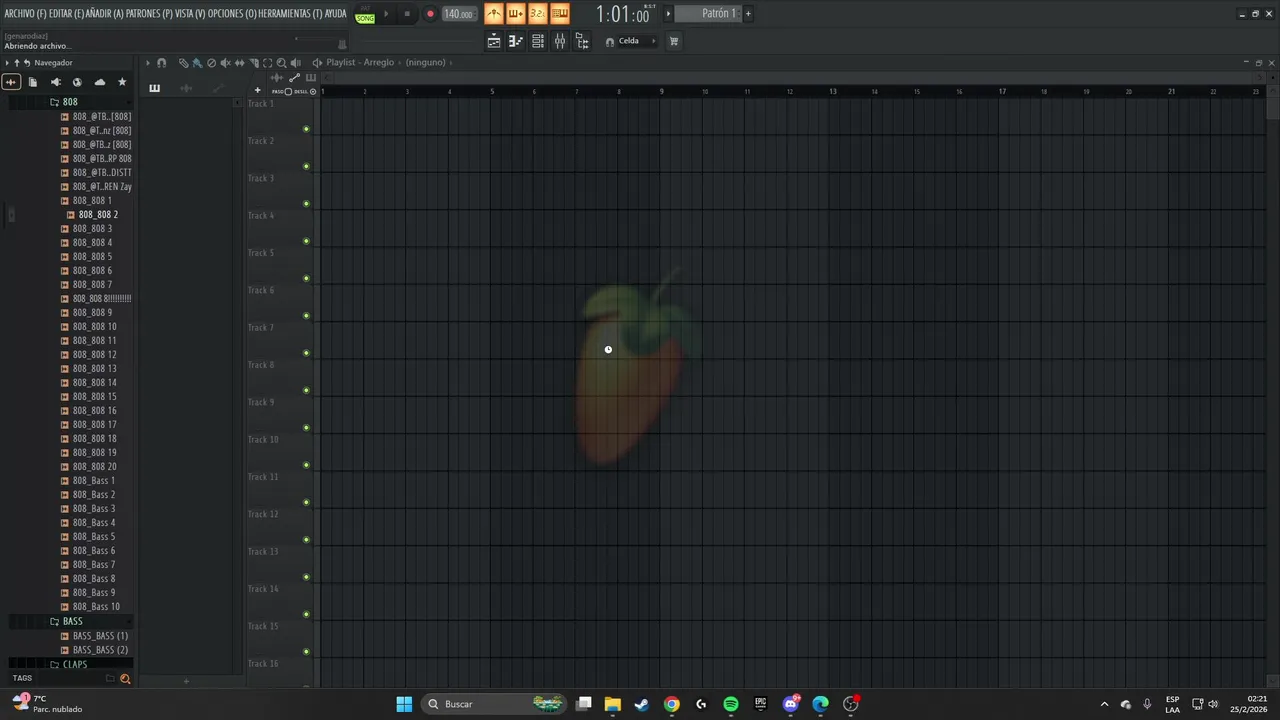The image size is (1280, 720).
Task: Mute Track 9 with its green LED
Action: [306, 428]
